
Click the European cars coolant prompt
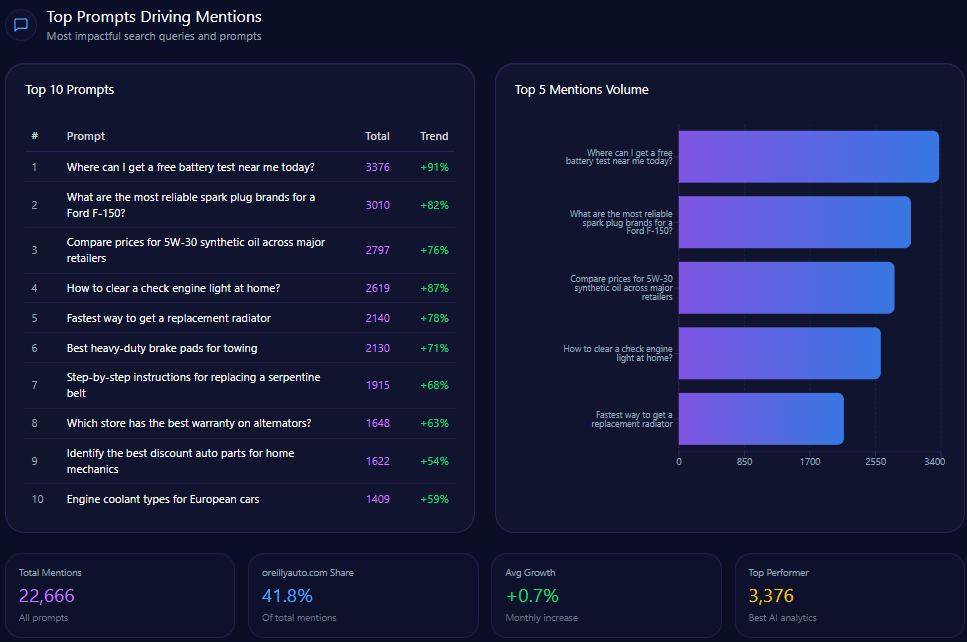pos(163,499)
